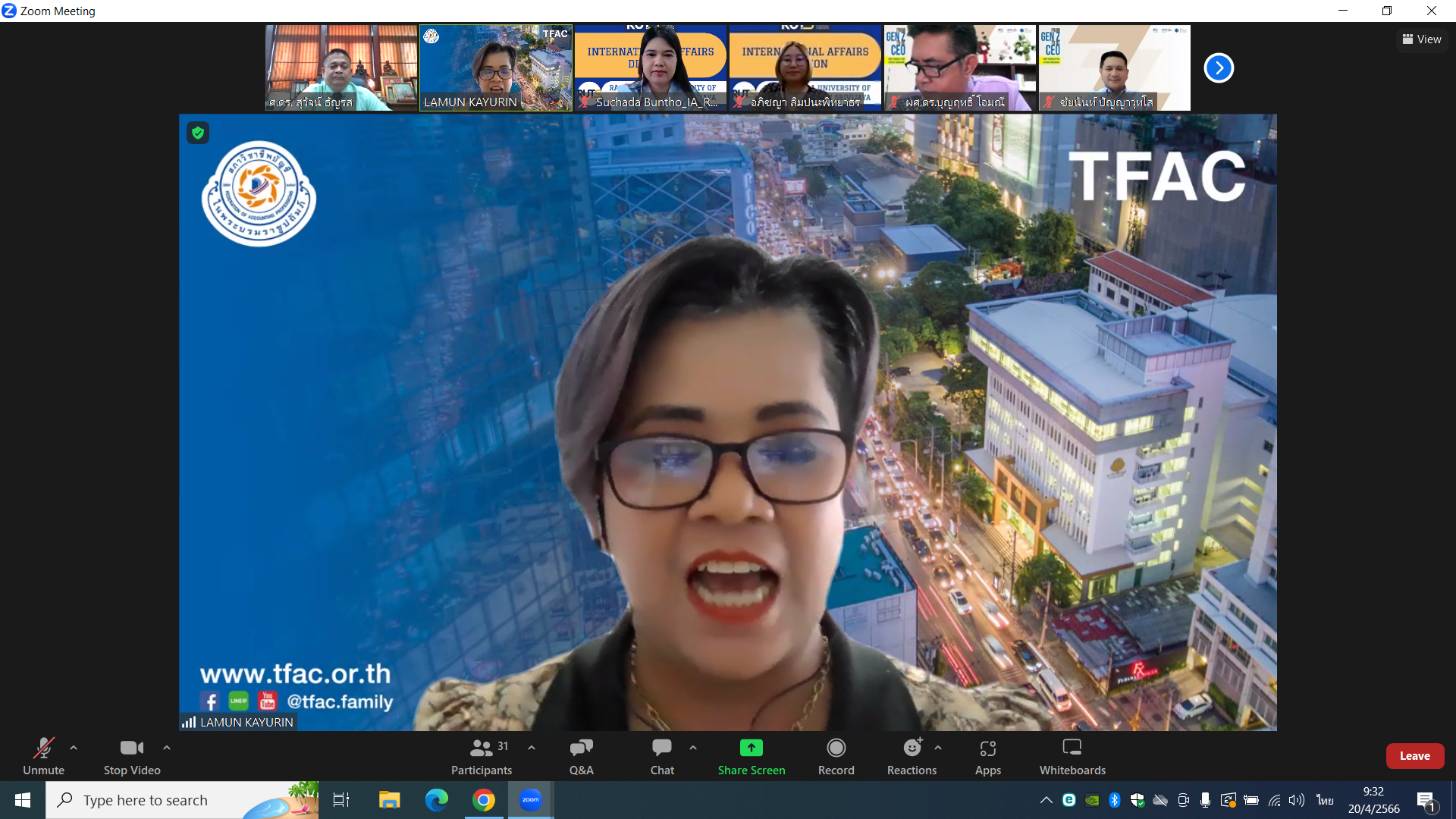1456x819 pixels.
Task: Start Share Screen
Action: pos(752,756)
